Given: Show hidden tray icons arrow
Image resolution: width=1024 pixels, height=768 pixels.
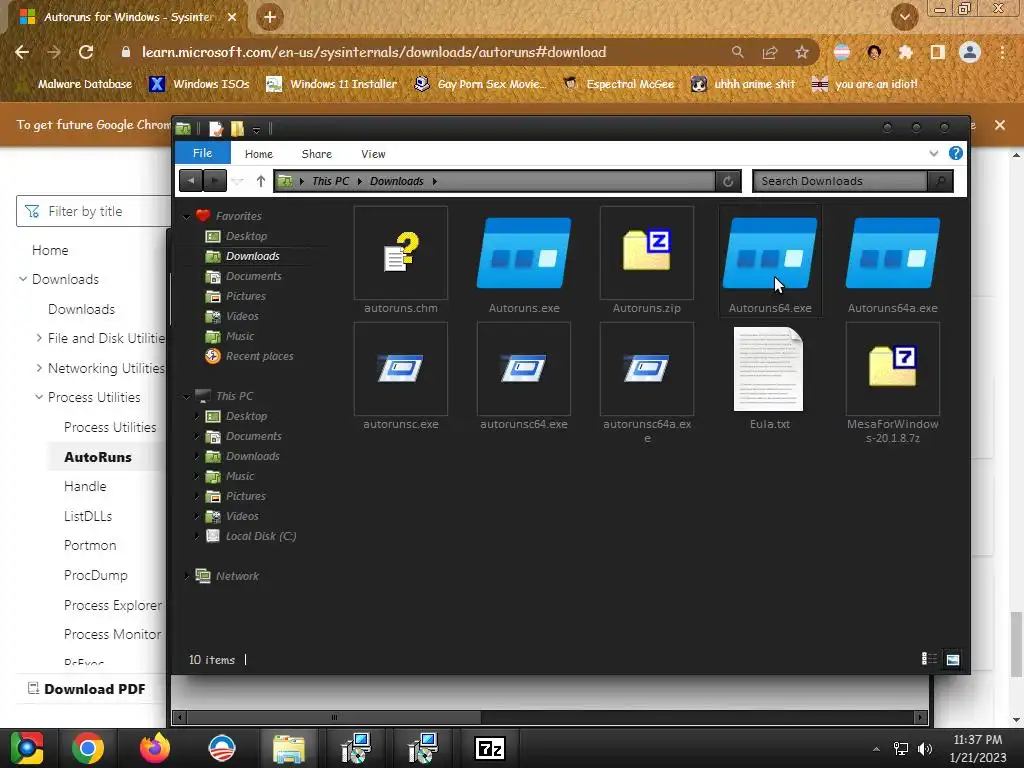Looking at the screenshot, I should pyautogui.click(x=876, y=749).
